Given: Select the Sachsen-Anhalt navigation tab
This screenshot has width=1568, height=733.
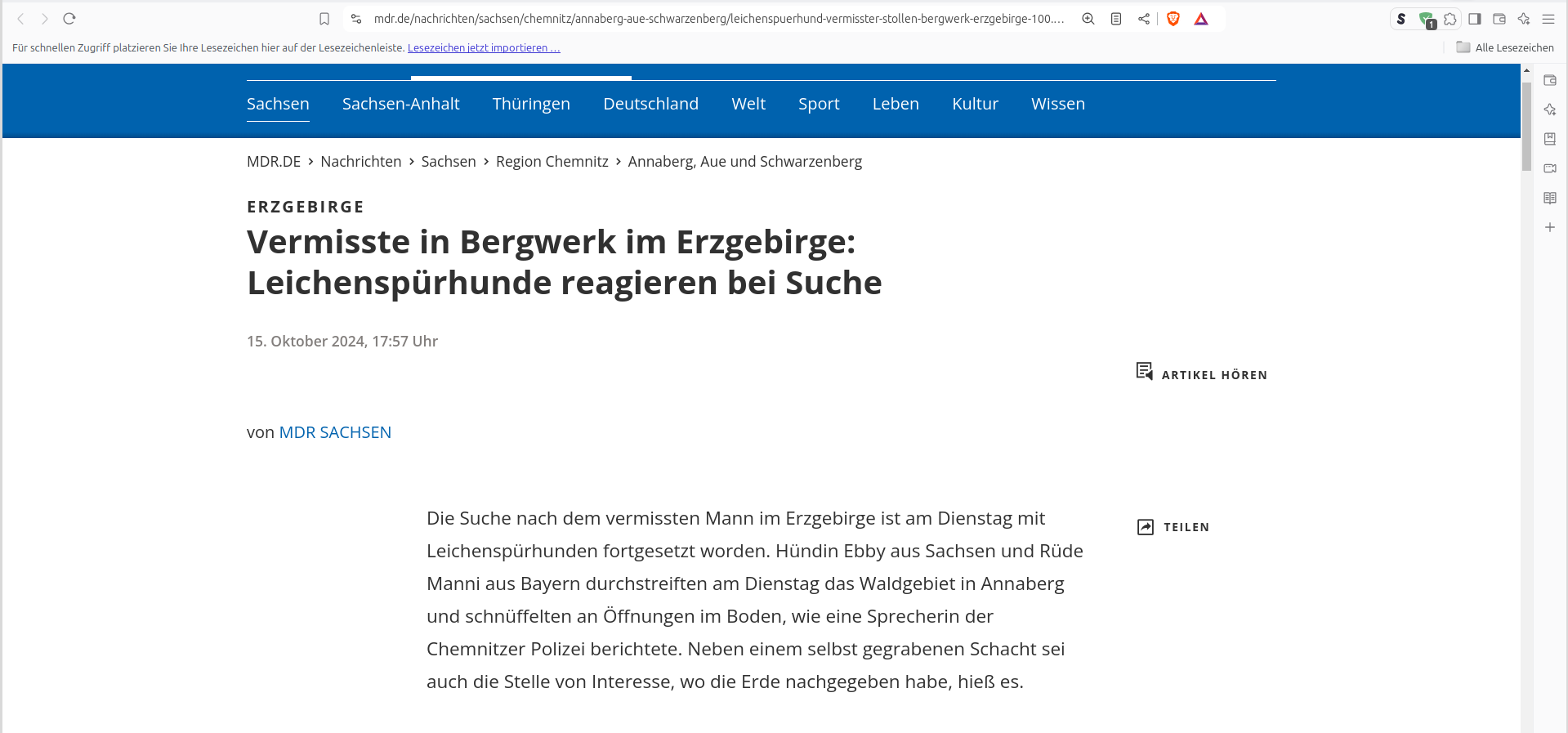Looking at the screenshot, I should pos(400,104).
